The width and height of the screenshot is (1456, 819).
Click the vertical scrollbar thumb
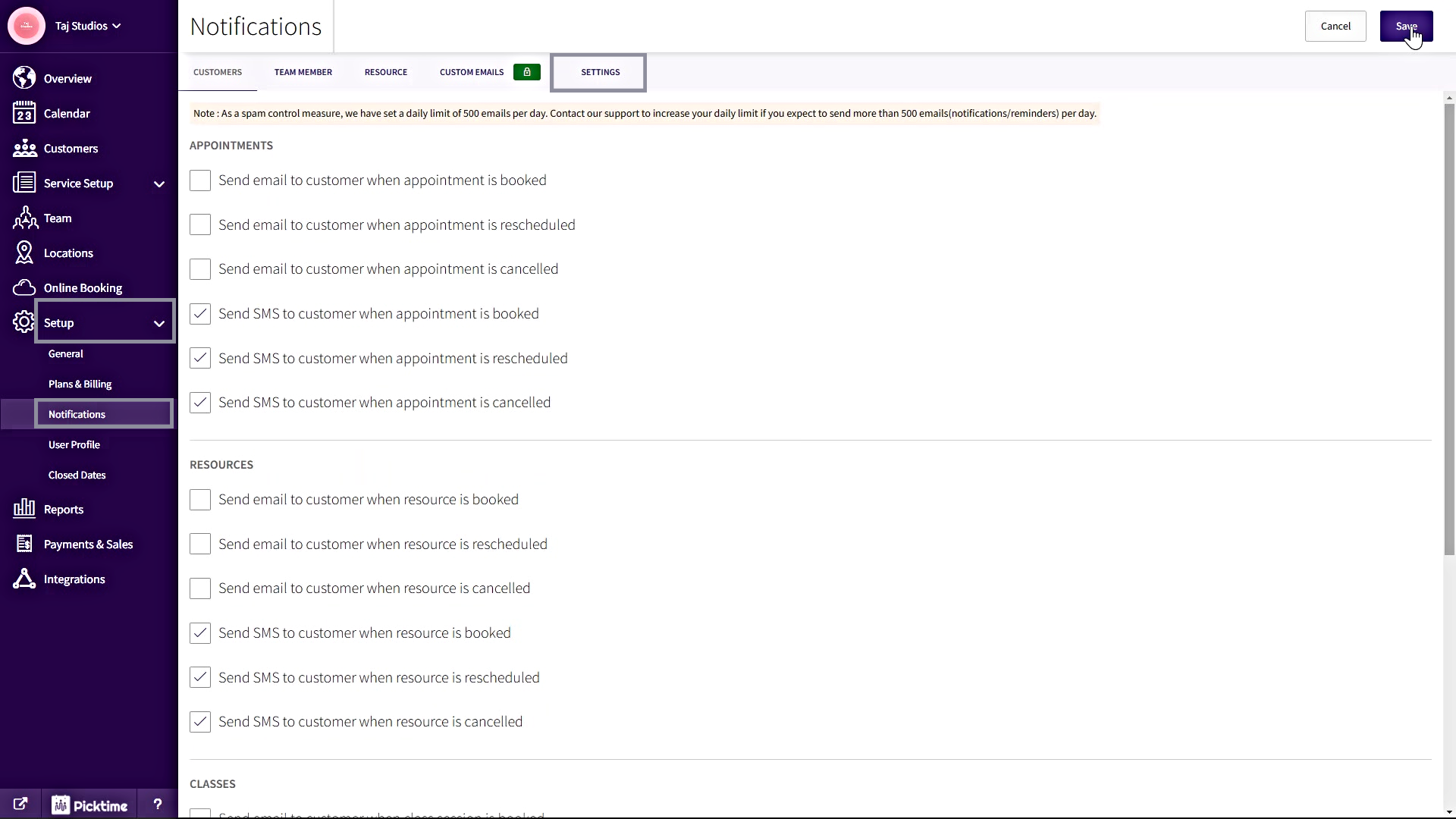1449,329
